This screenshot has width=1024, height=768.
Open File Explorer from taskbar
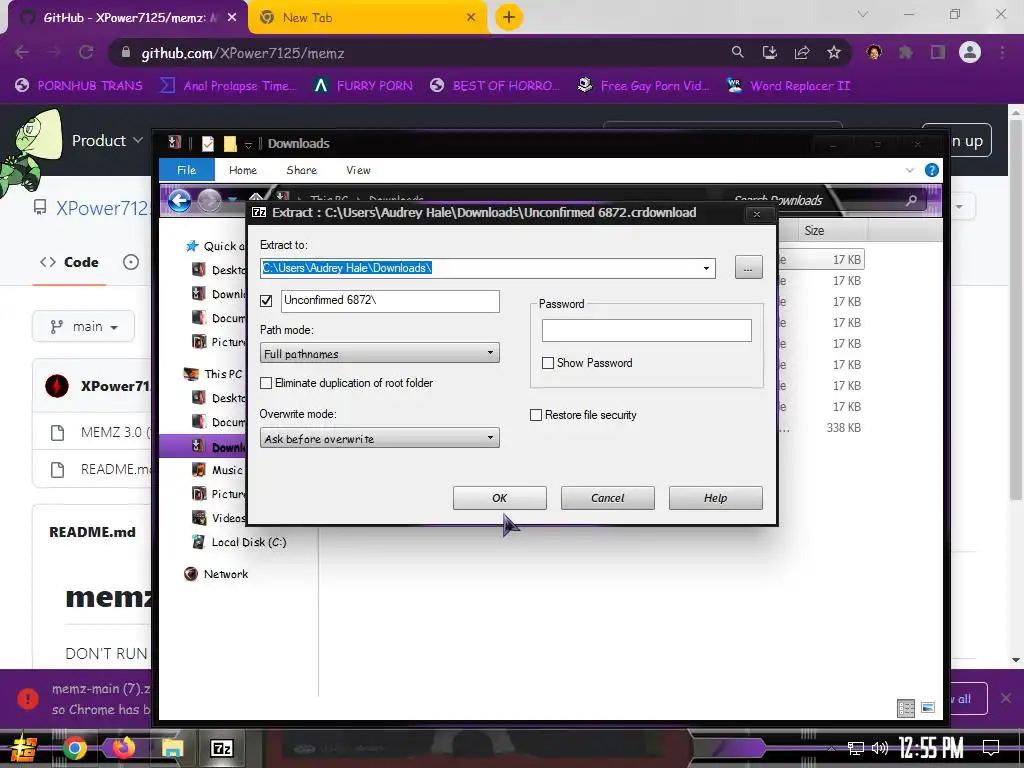(172, 748)
